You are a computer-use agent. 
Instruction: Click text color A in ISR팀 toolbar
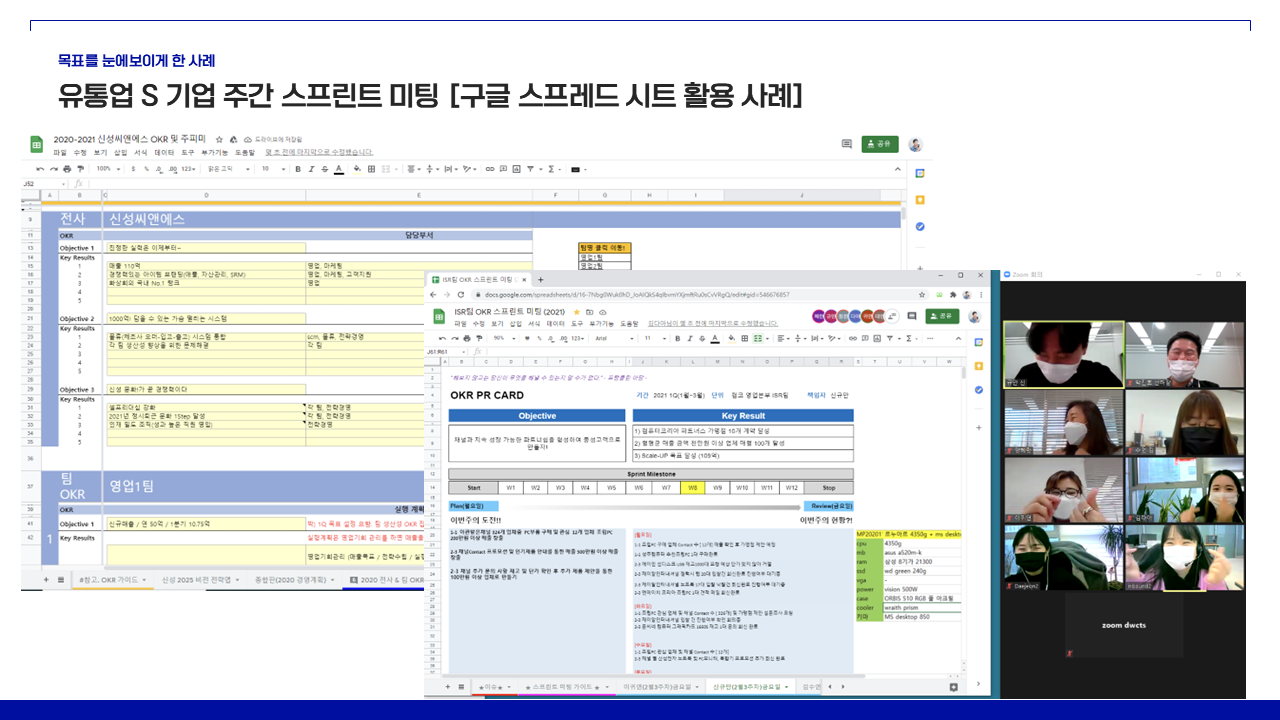click(x=715, y=338)
